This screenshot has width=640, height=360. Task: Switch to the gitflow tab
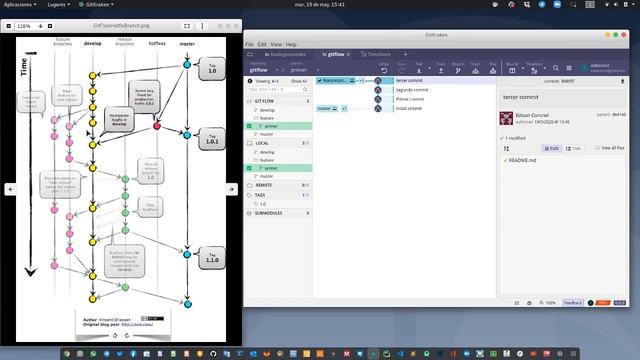click(x=336, y=54)
